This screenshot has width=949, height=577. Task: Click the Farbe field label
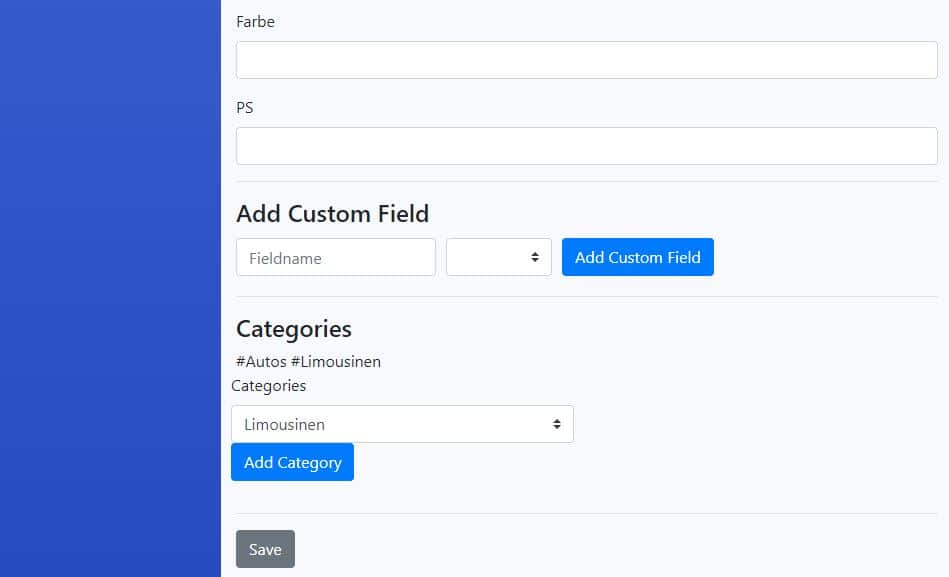click(x=255, y=22)
